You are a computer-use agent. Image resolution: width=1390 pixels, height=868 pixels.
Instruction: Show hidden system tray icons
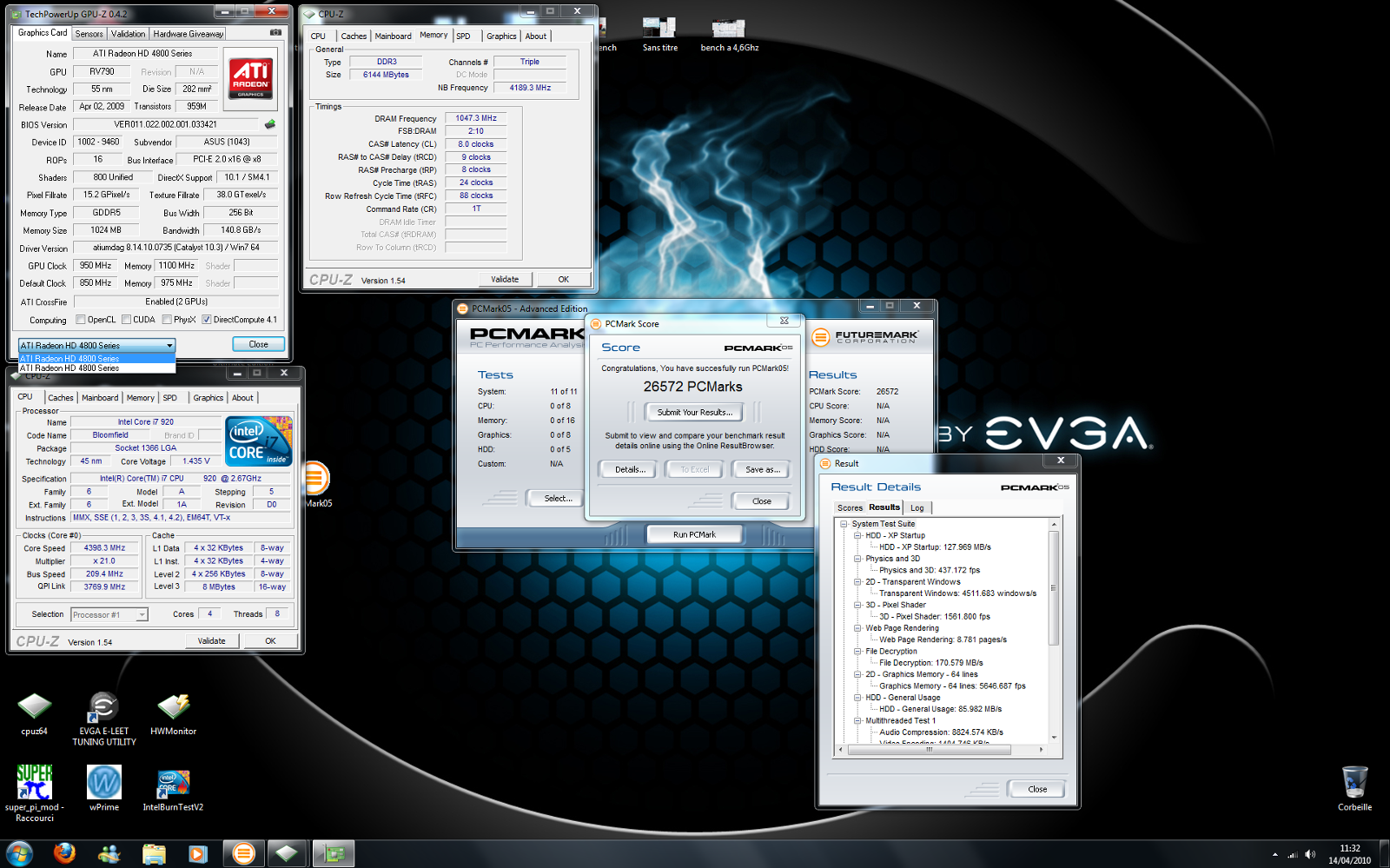1274,854
